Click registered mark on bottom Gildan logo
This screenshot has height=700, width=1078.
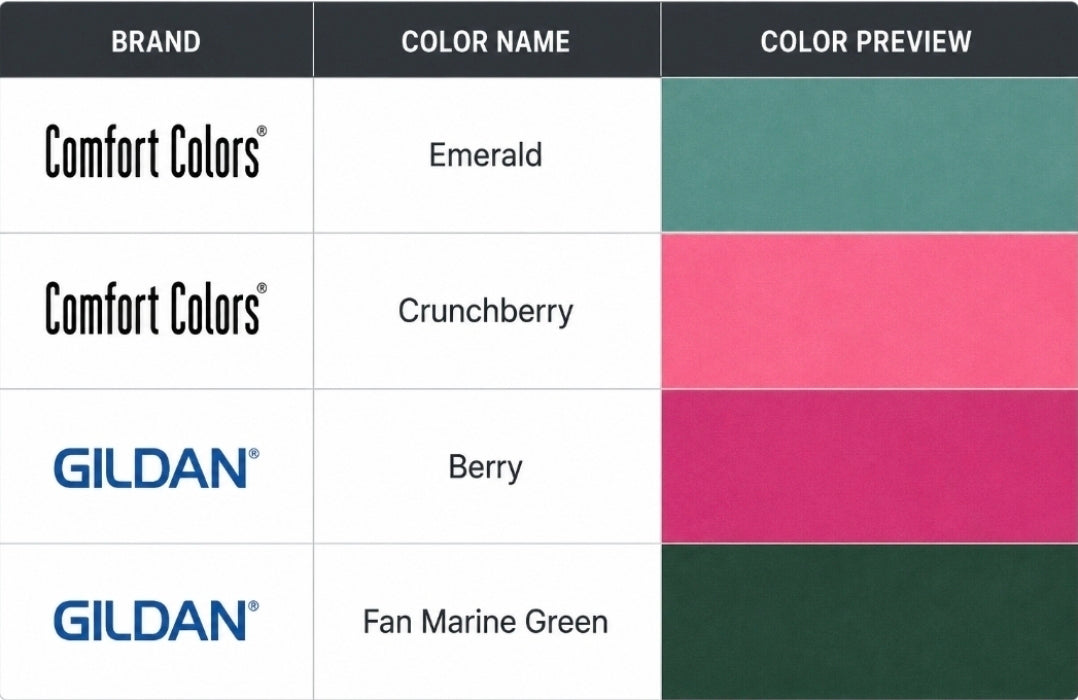click(x=254, y=606)
